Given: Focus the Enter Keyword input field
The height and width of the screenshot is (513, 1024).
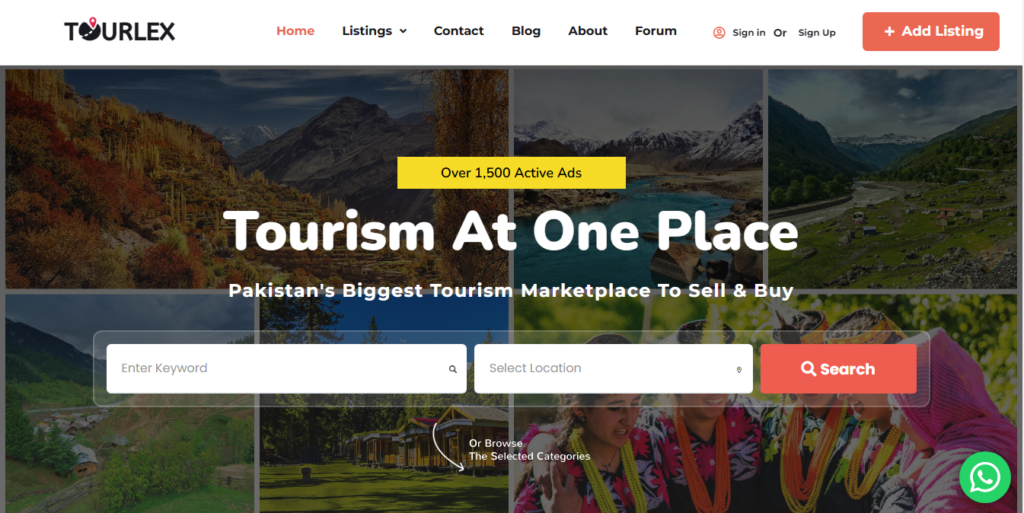Looking at the screenshot, I should click(x=286, y=369).
